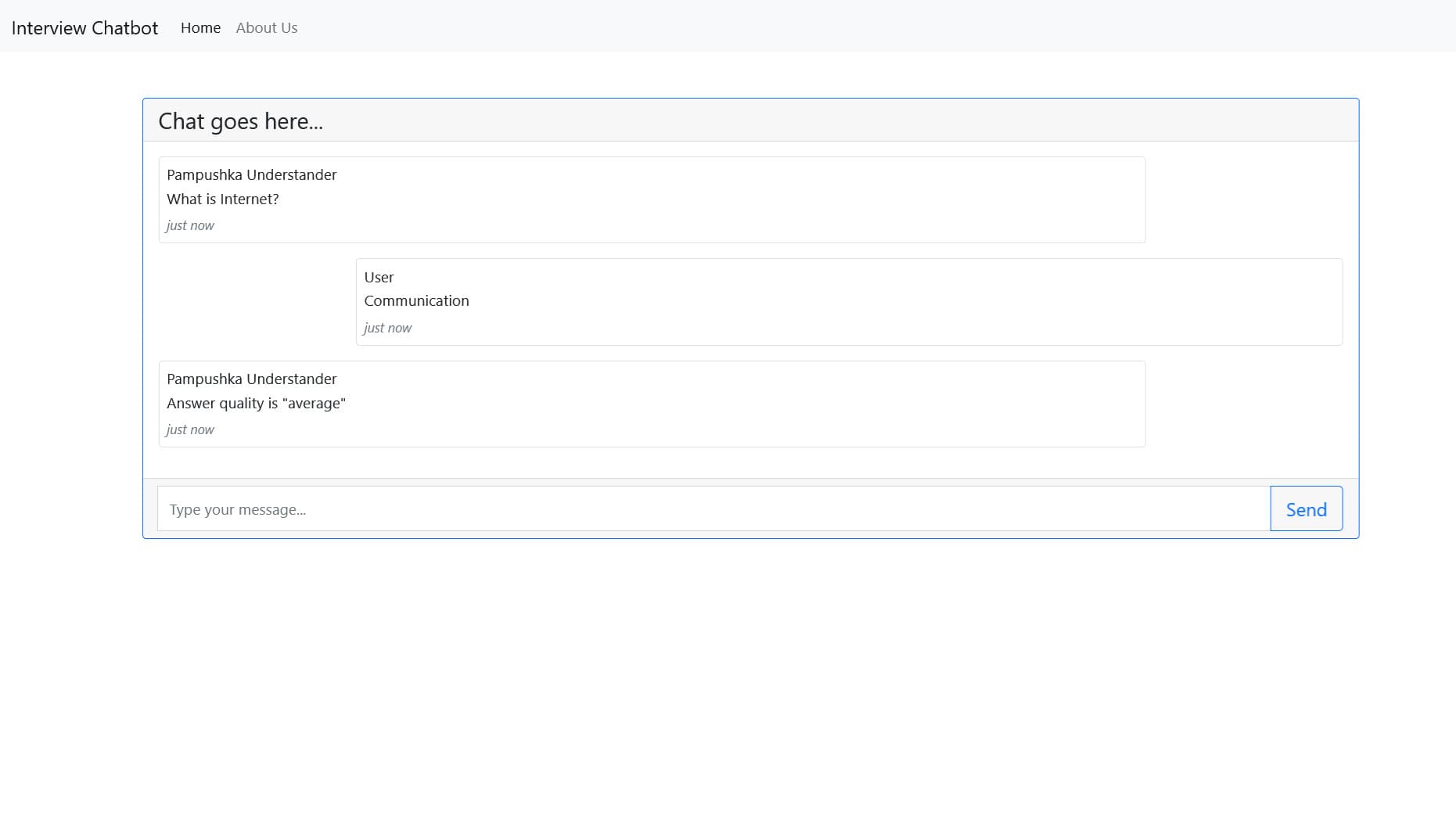The image size is (1456, 819).
Task: Click "Pampushka Understander" above "What is Internet?"
Action: pyautogui.click(x=251, y=175)
